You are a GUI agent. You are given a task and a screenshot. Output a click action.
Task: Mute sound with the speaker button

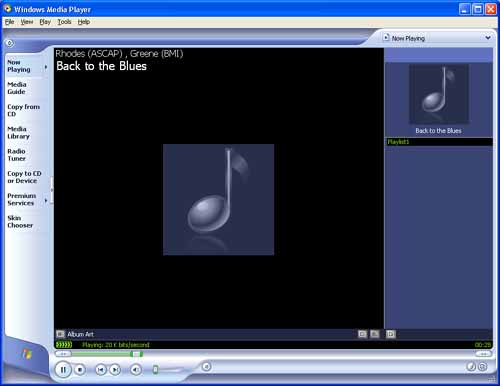tap(136, 369)
